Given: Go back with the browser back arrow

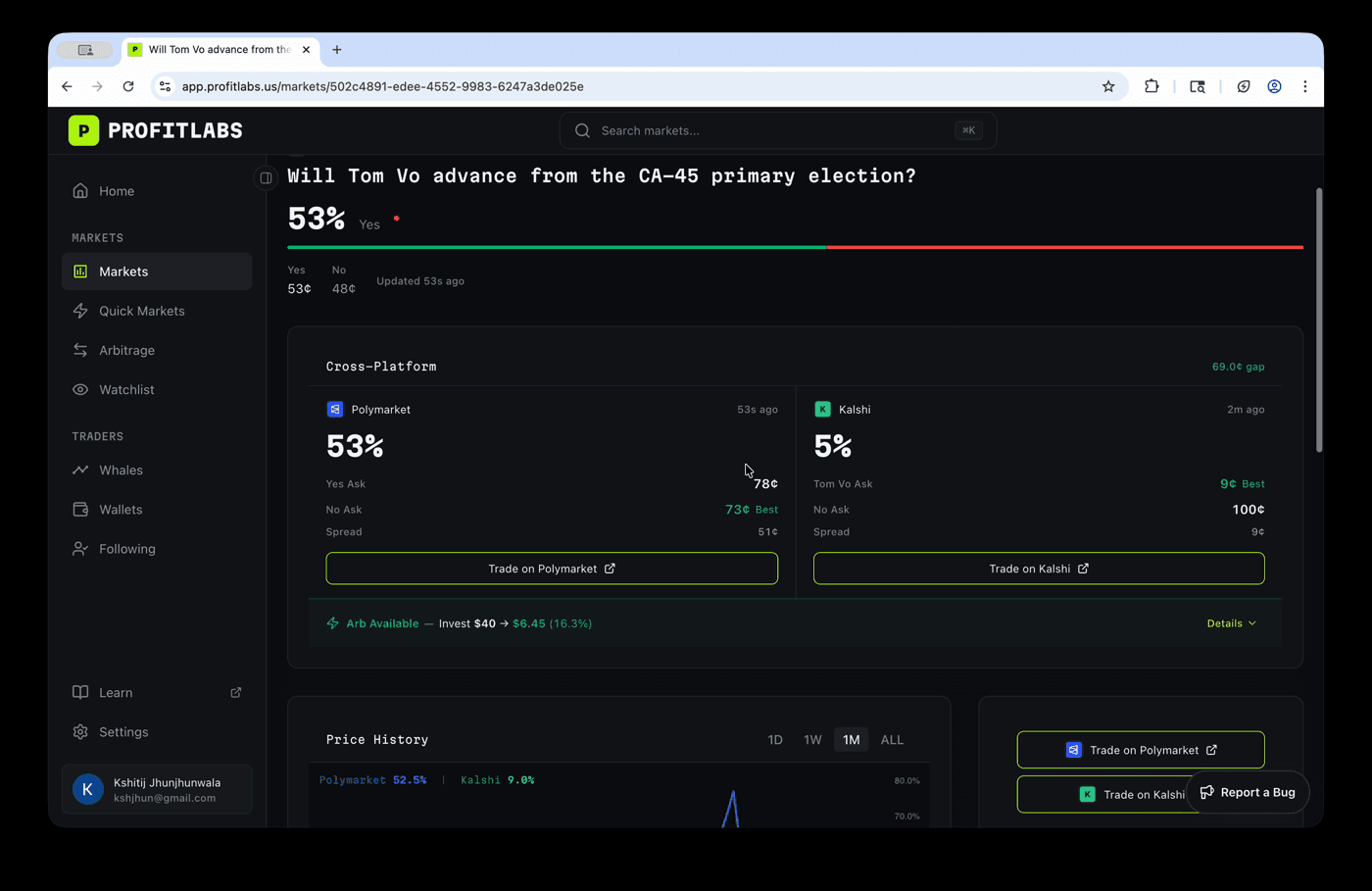Looking at the screenshot, I should [67, 86].
